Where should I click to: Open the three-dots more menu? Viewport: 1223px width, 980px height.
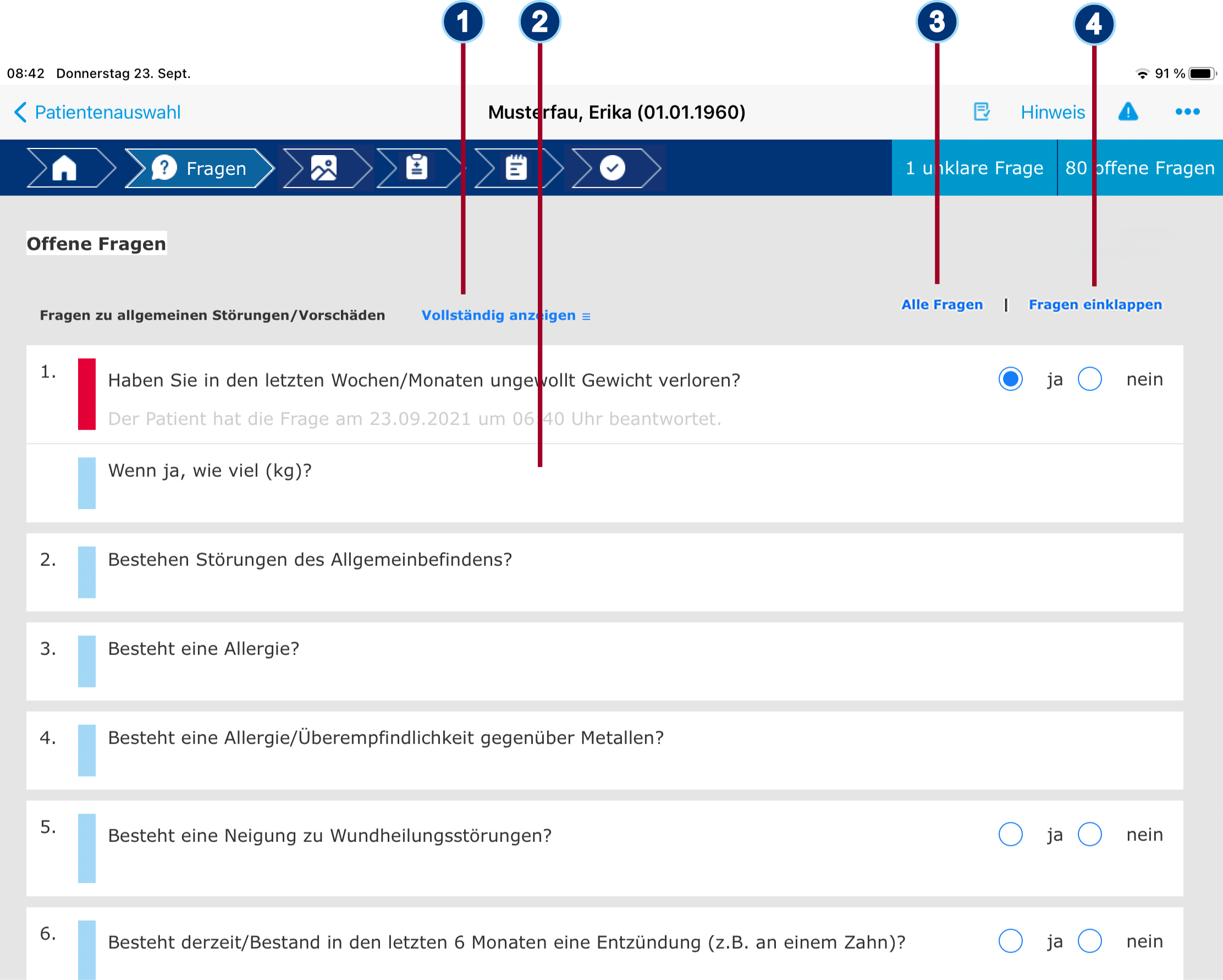coord(1187,112)
